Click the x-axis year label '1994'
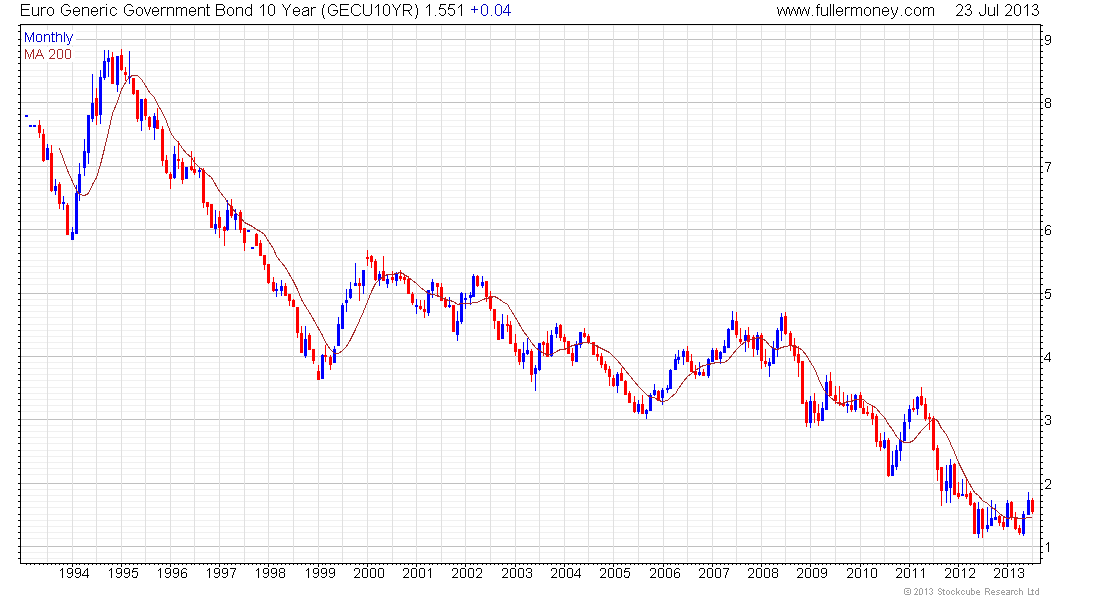 click(74, 573)
